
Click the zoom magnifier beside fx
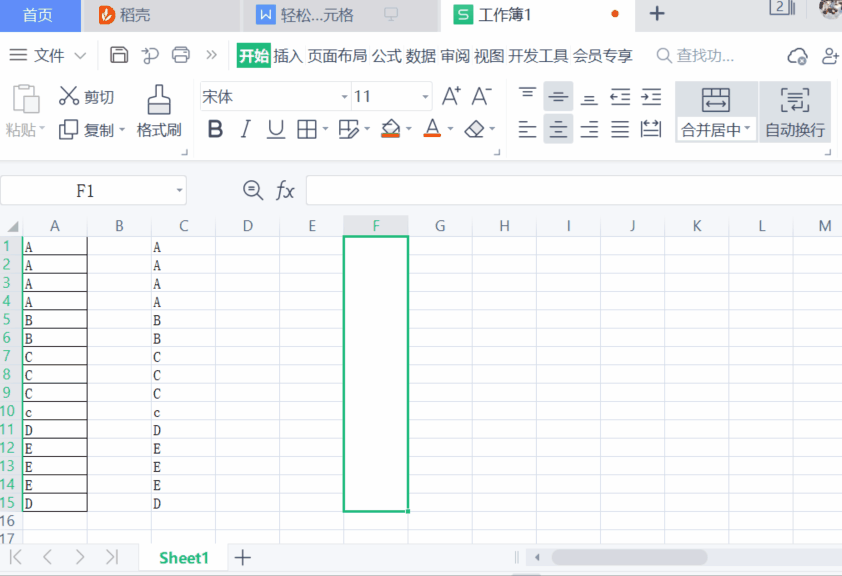pyautogui.click(x=254, y=190)
